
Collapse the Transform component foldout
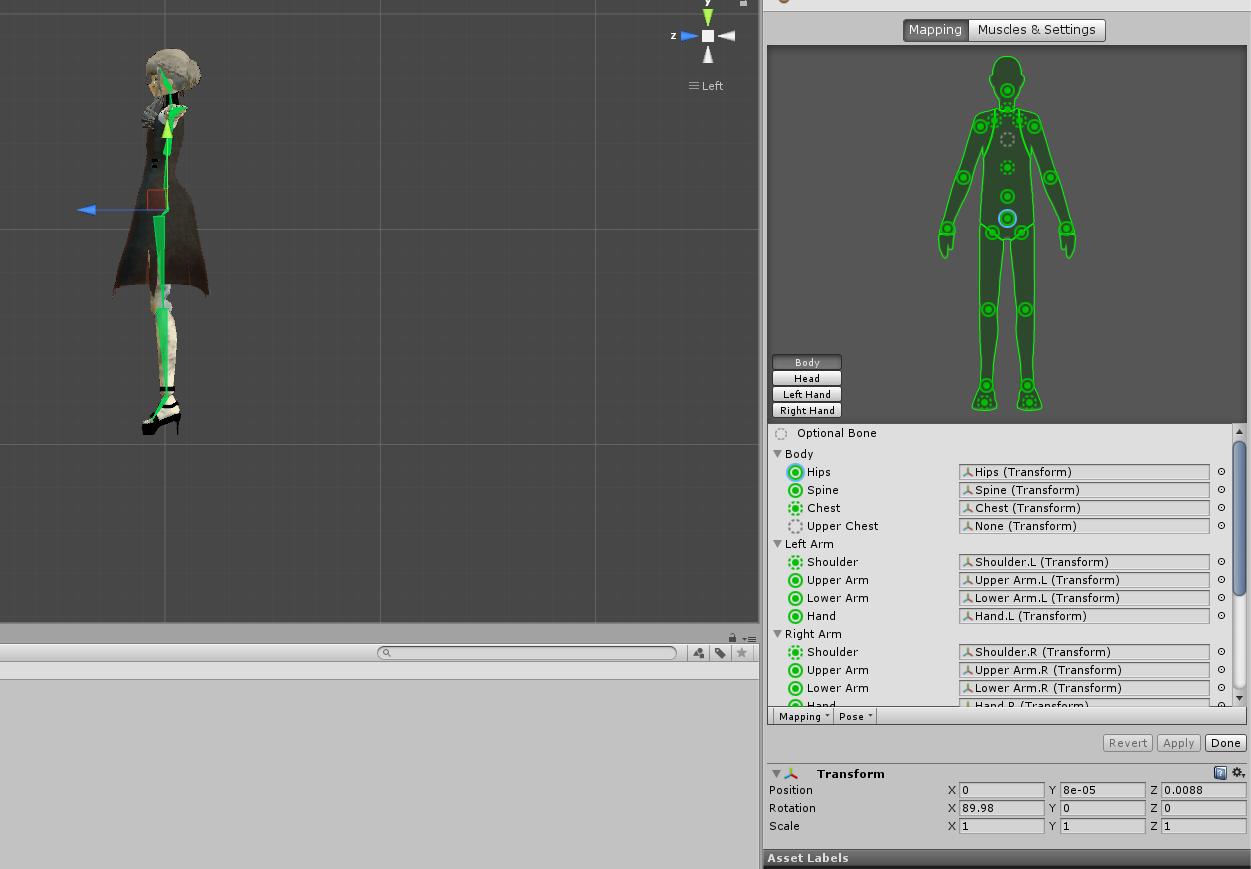pyautogui.click(x=776, y=774)
